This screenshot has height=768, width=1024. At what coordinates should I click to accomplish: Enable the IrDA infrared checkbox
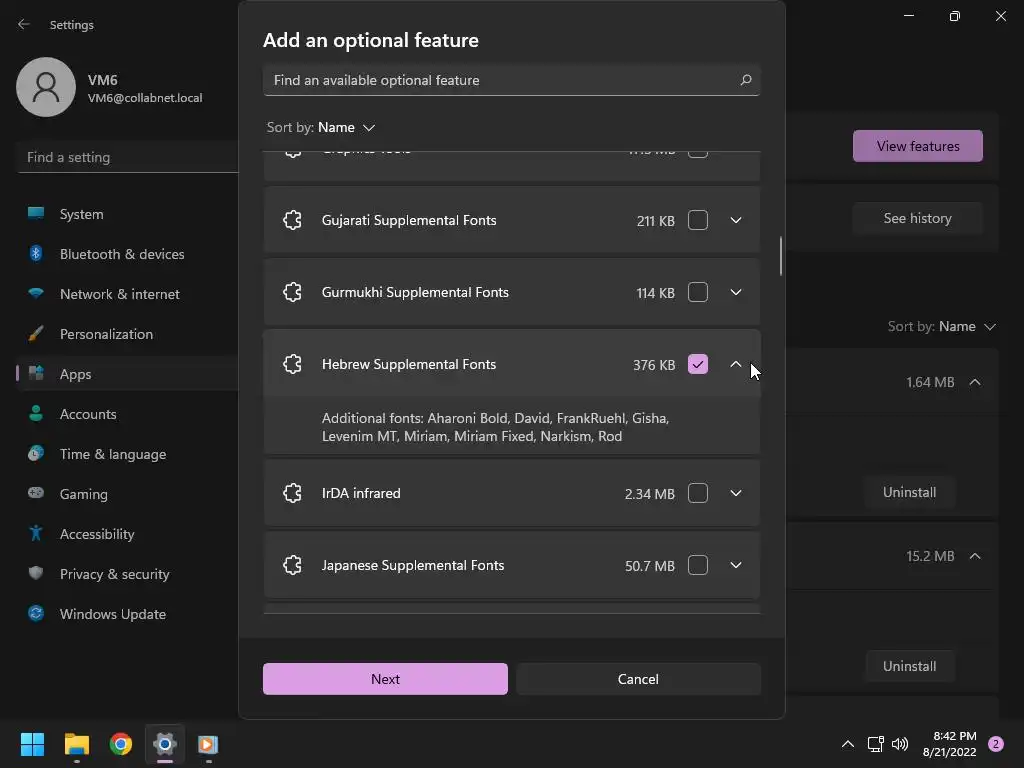tap(698, 493)
